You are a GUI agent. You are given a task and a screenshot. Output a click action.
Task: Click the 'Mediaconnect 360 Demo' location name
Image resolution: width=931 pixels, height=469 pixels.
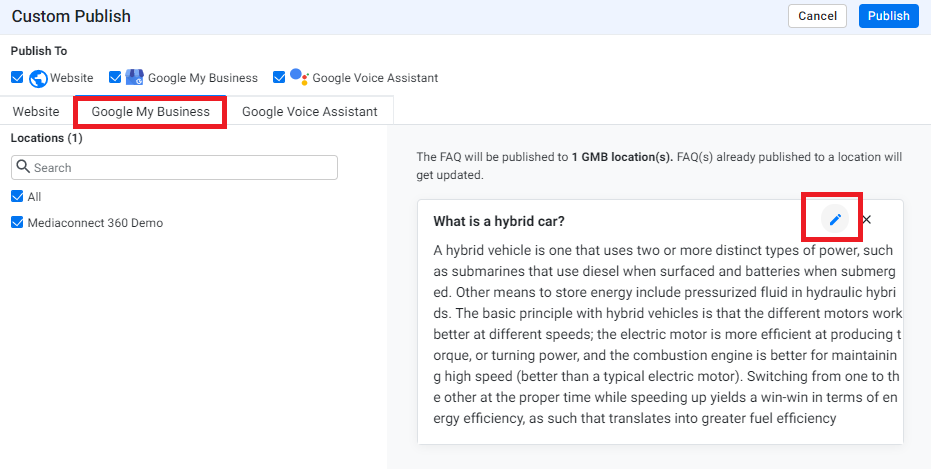pos(95,223)
